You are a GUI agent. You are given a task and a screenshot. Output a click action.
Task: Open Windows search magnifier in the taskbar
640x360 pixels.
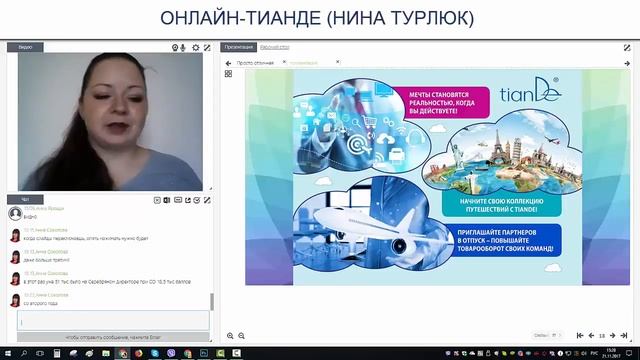point(24,353)
